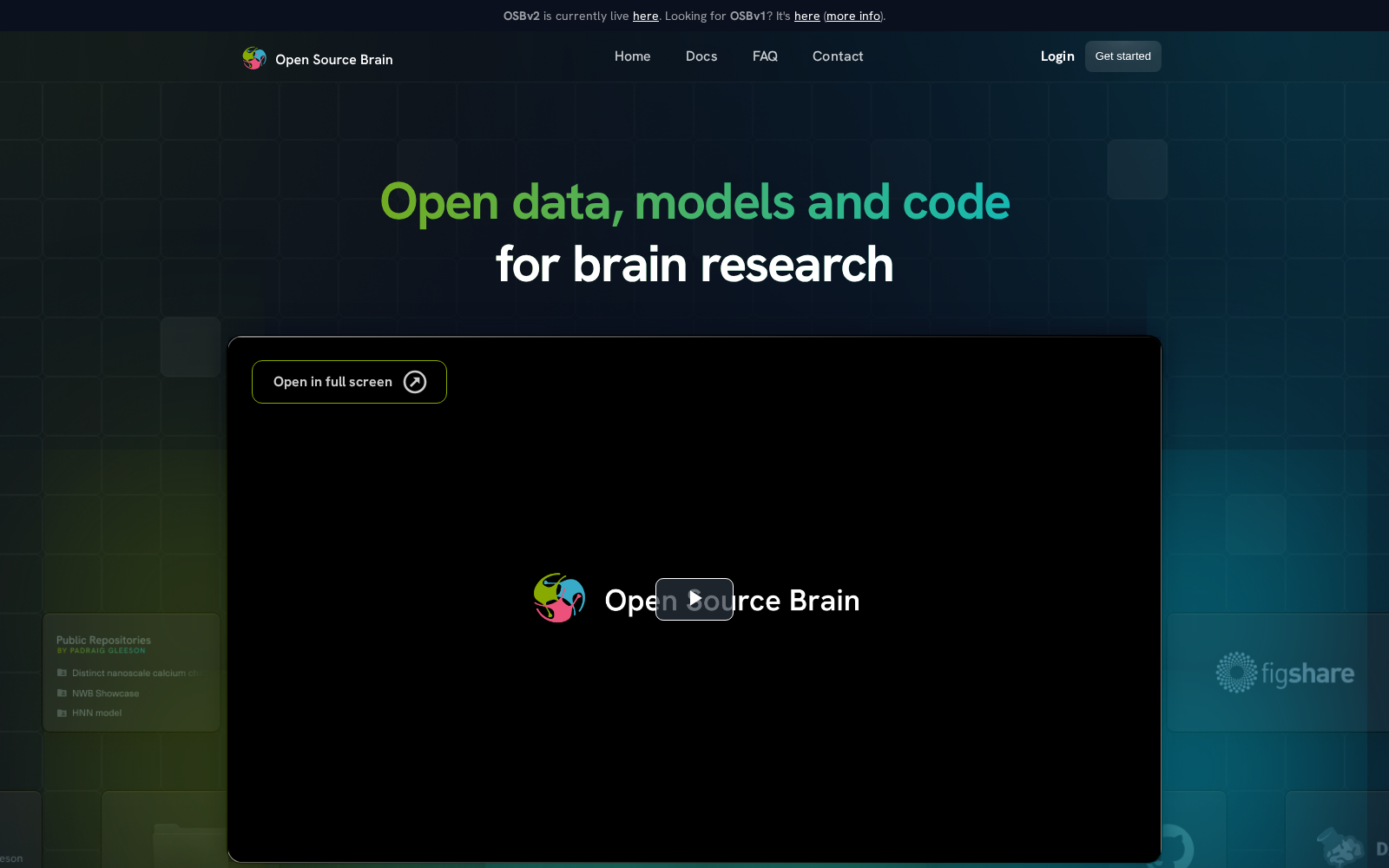Follow the OSBv2 live 'here' link

pyautogui.click(x=645, y=16)
